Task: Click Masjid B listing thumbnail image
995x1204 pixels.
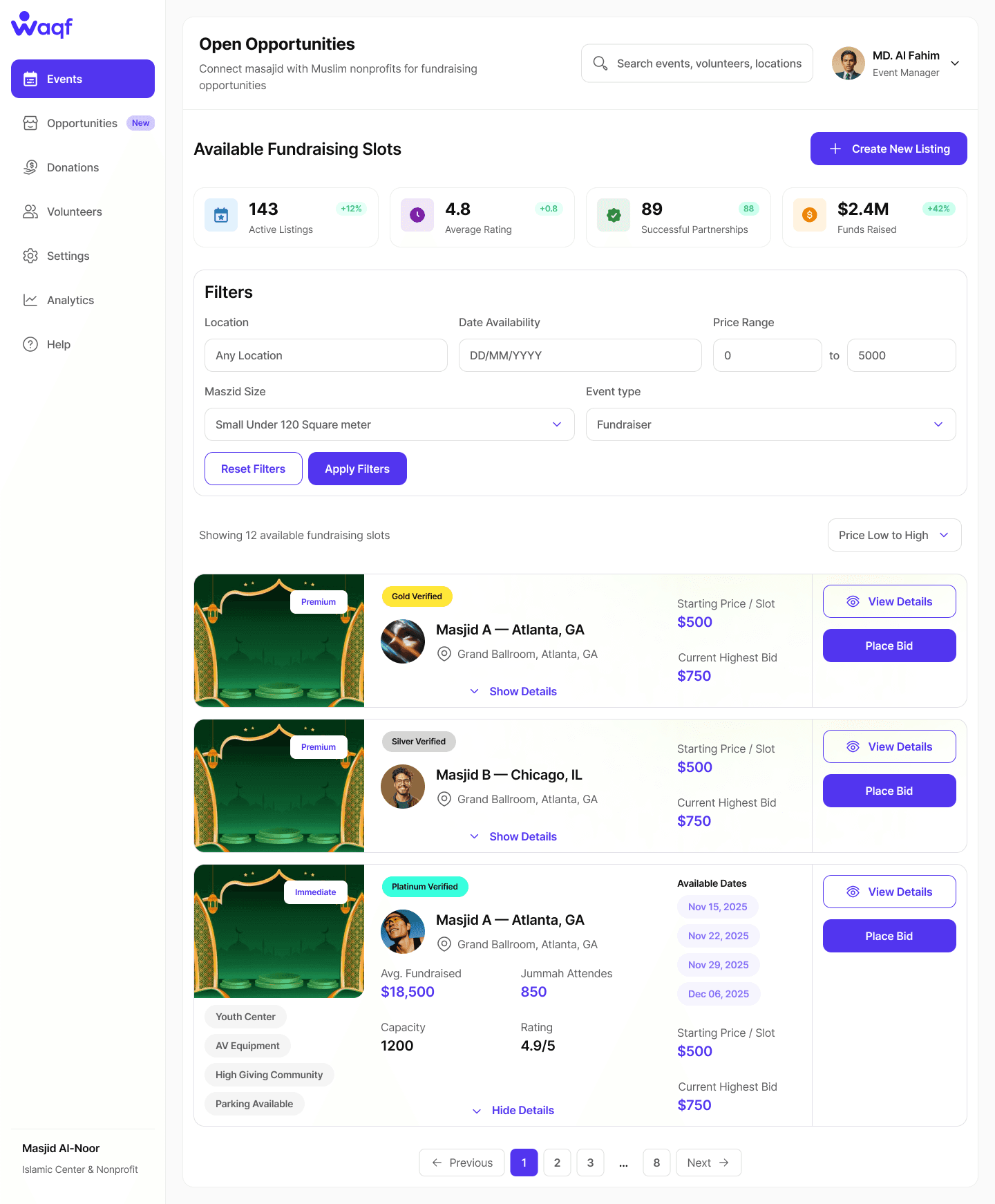Action: pyautogui.click(x=279, y=786)
